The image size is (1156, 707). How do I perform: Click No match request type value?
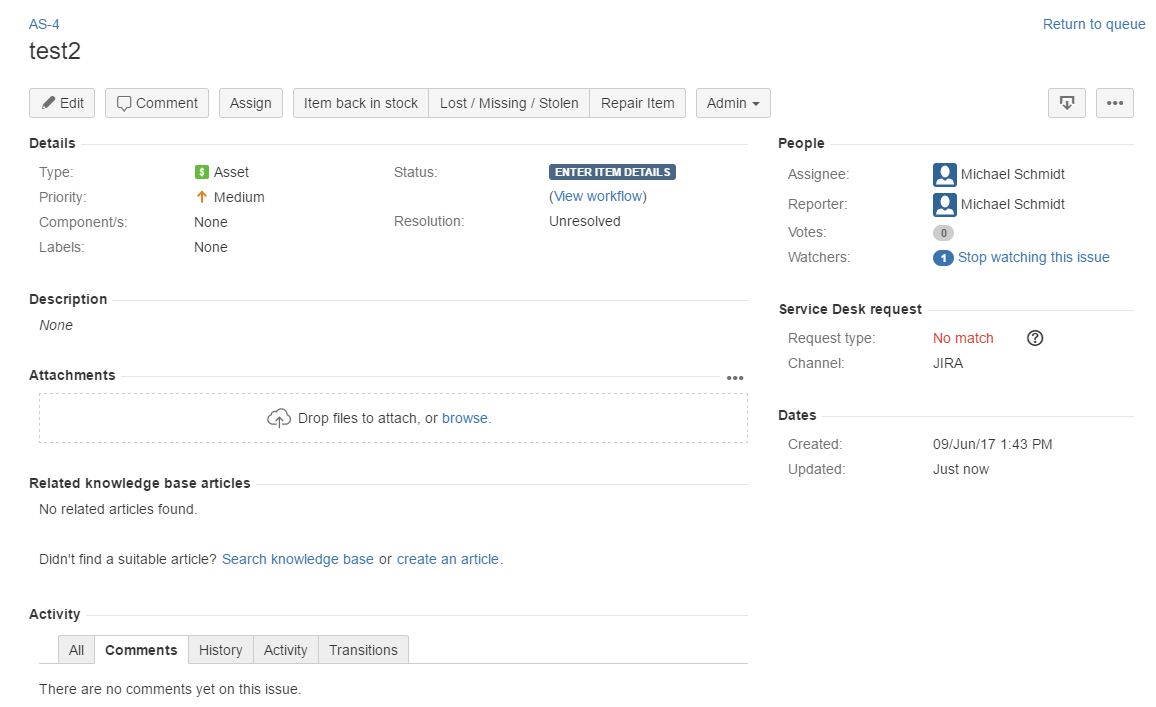pos(963,338)
